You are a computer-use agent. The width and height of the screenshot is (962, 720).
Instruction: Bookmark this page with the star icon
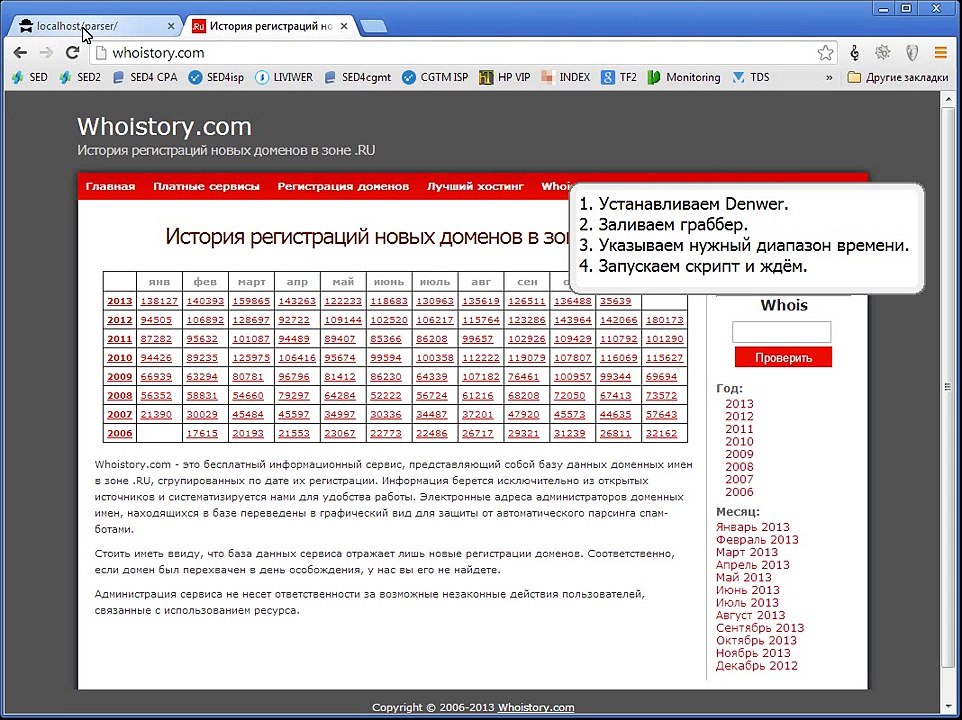pyautogui.click(x=825, y=53)
